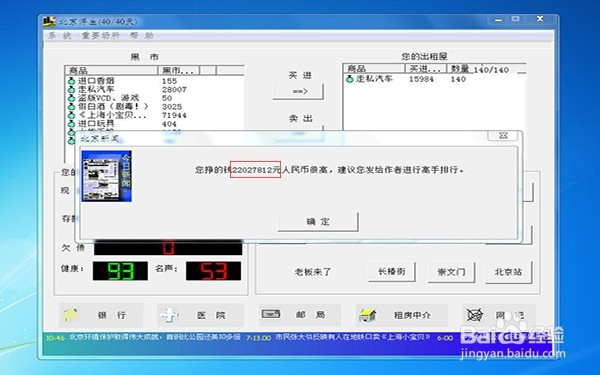
Task: Click the 确定 button in the dialog
Action: click(318, 222)
